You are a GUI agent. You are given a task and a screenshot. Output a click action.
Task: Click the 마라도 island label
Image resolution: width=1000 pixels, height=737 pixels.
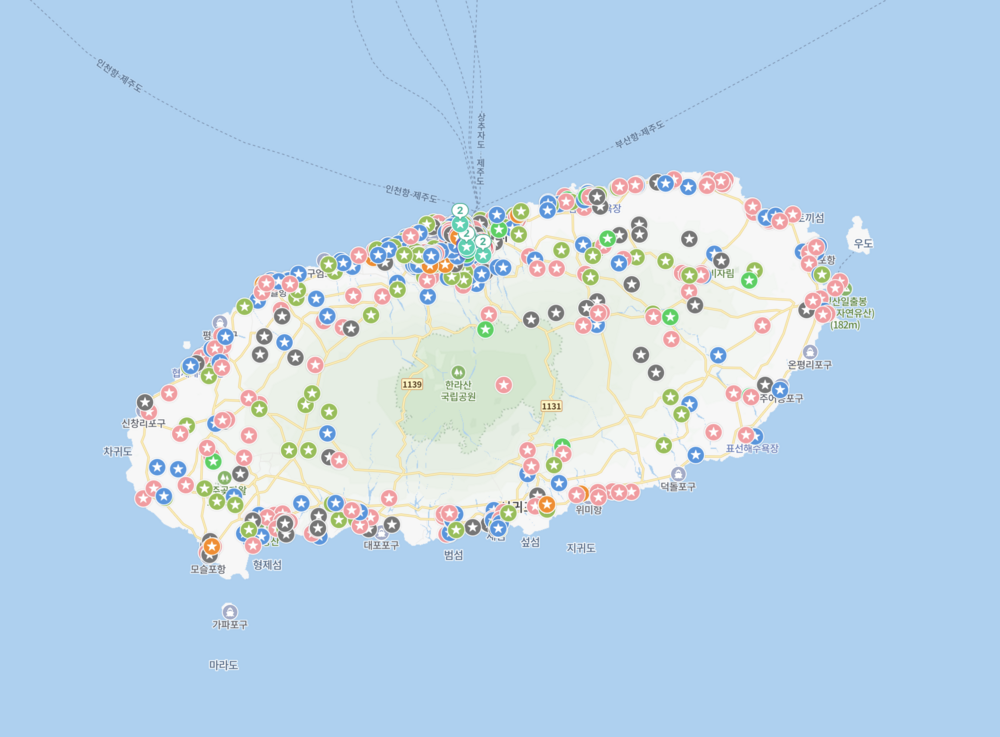(223, 665)
